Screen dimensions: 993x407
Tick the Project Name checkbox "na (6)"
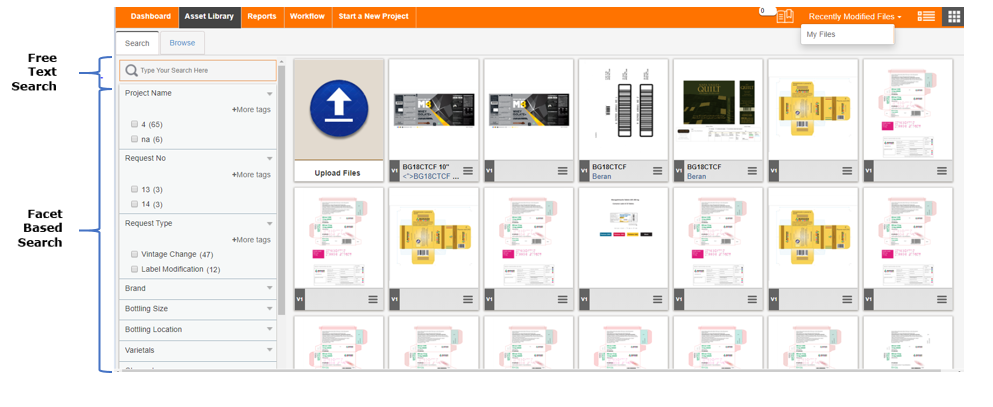pyautogui.click(x=134, y=139)
